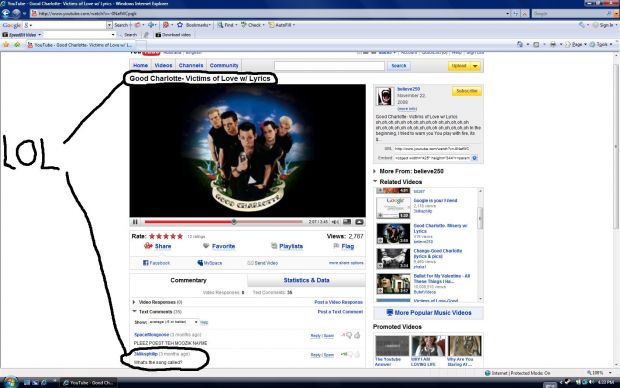
Task: Collapse the Related Videos section
Action: [x=375, y=182]
